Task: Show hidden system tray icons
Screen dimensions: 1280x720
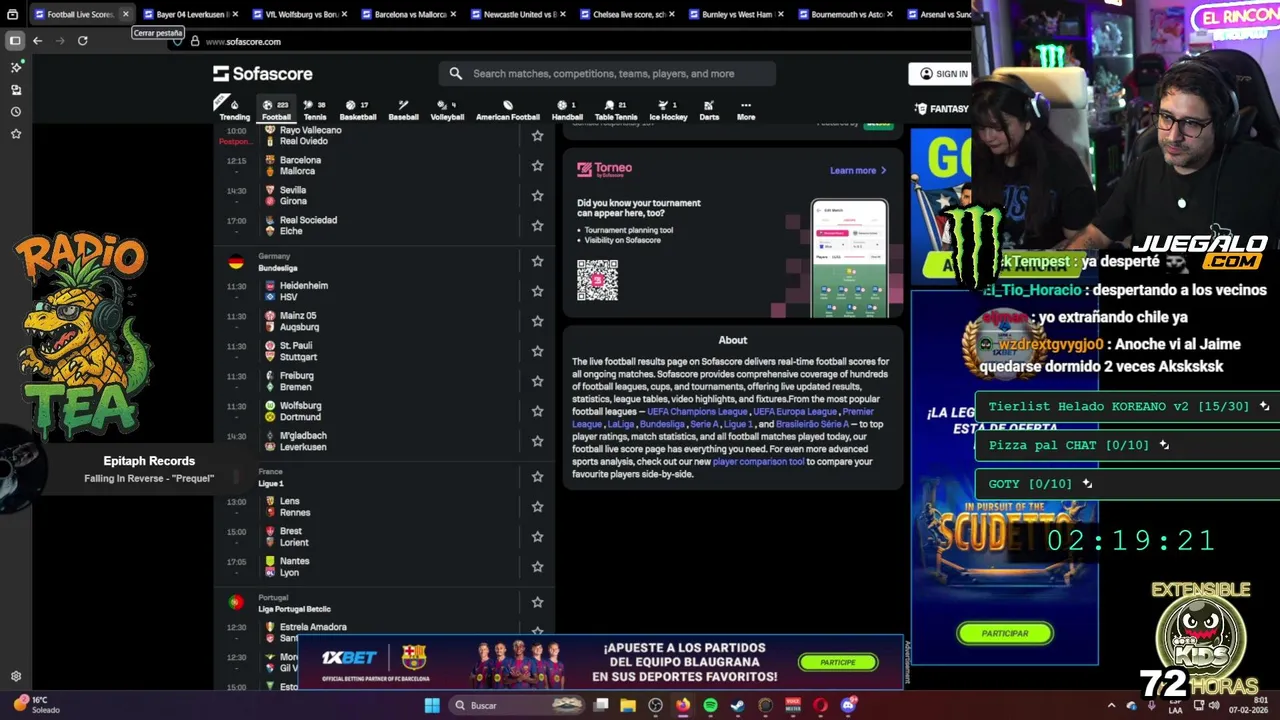Action: click(1111, 705)
